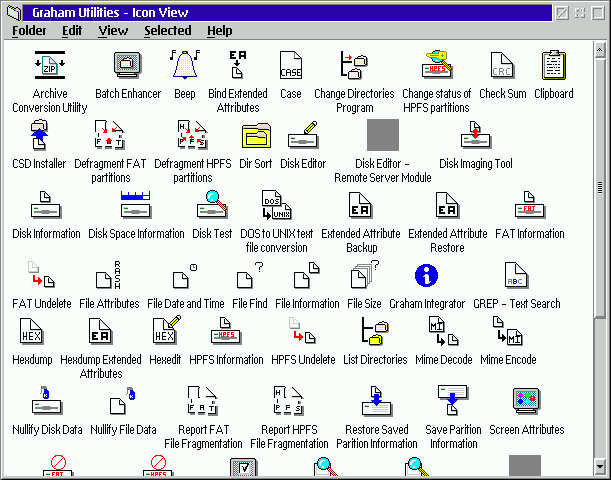Open the Check Sum utility
The width and height of the screenshot is (611, 480).
click(x=502, y=66)
